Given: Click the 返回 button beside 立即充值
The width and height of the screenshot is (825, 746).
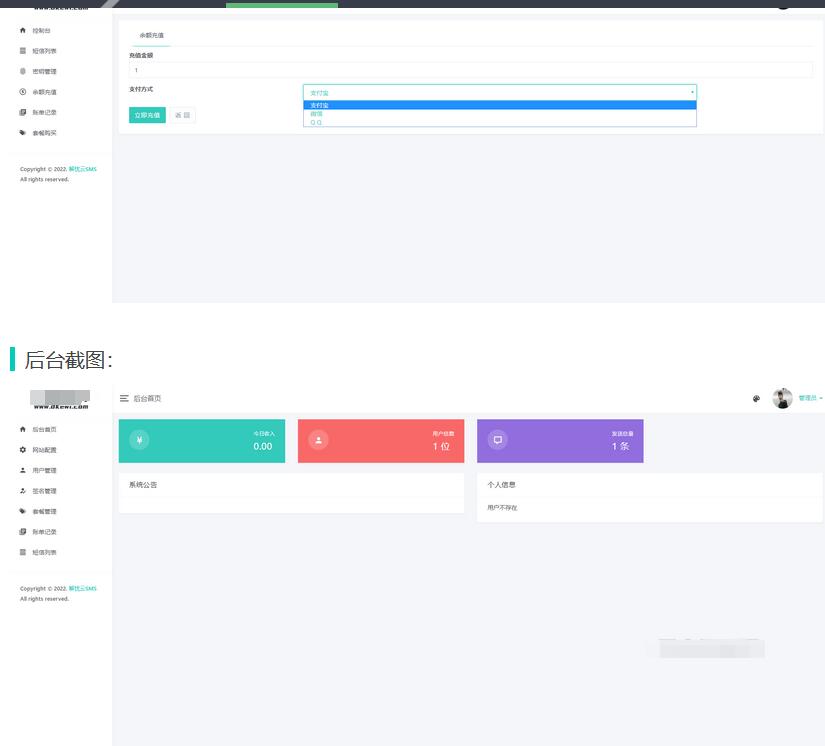Looking at the screenshot, I should [x=182, y=115].
